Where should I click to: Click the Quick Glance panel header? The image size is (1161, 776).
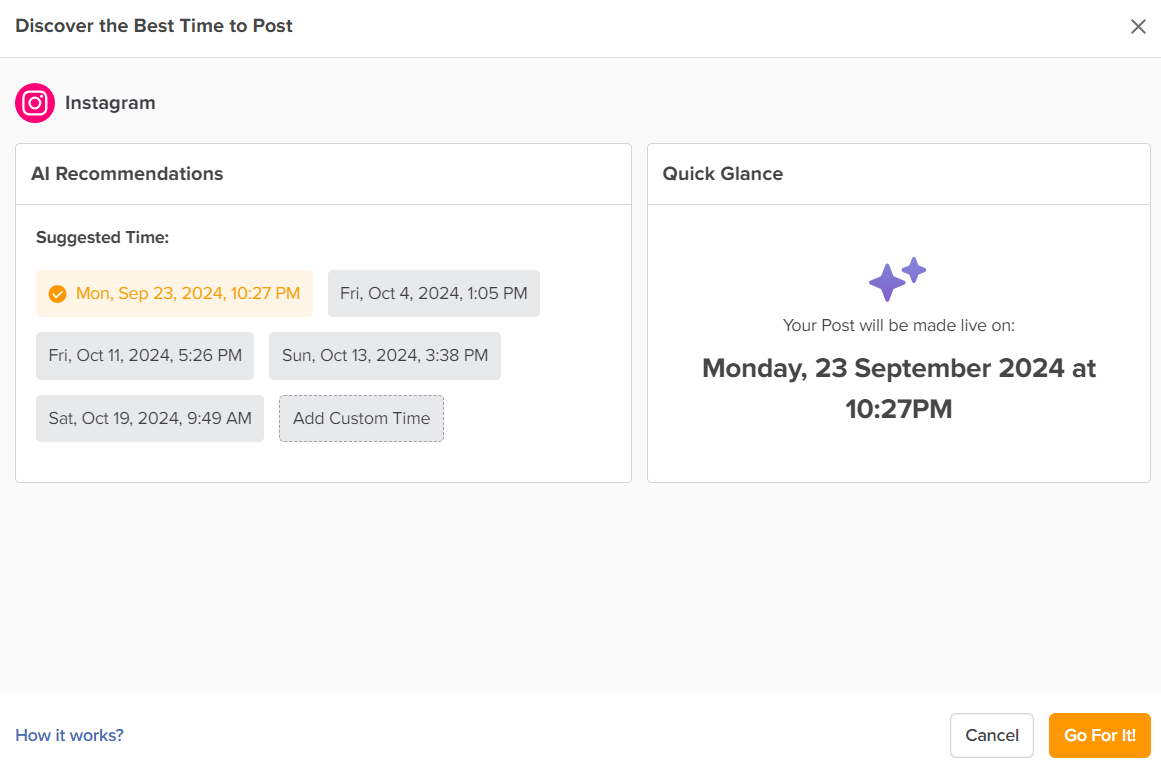(x=723, y=173)
